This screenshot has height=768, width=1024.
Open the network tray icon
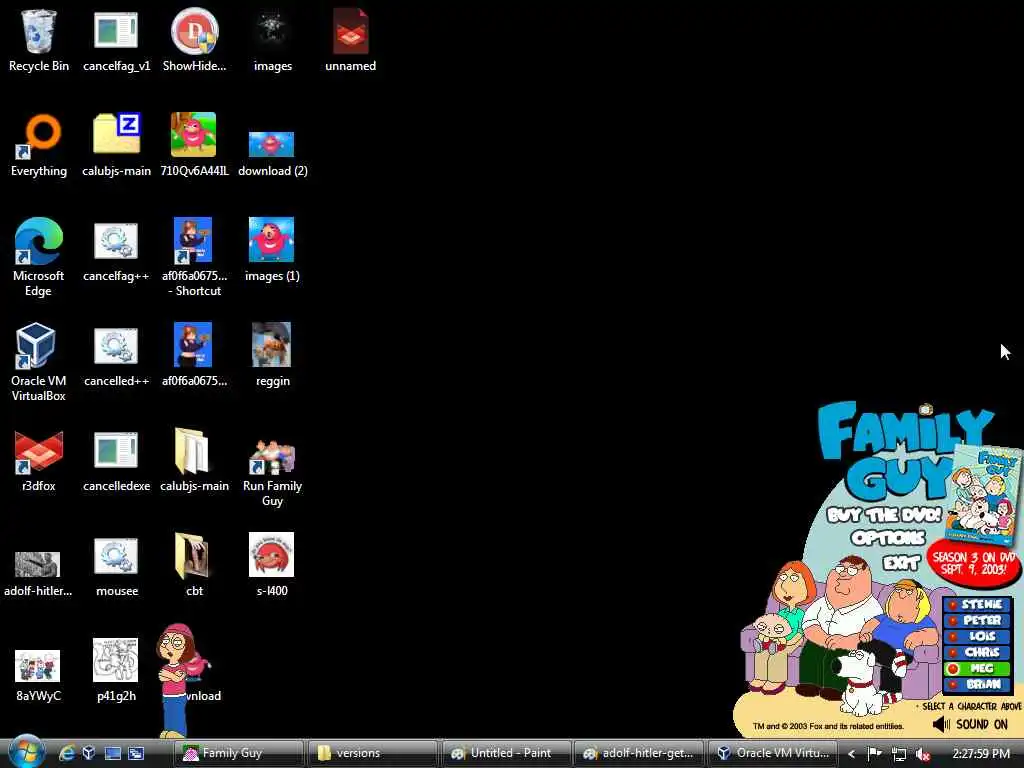point(899,754)
